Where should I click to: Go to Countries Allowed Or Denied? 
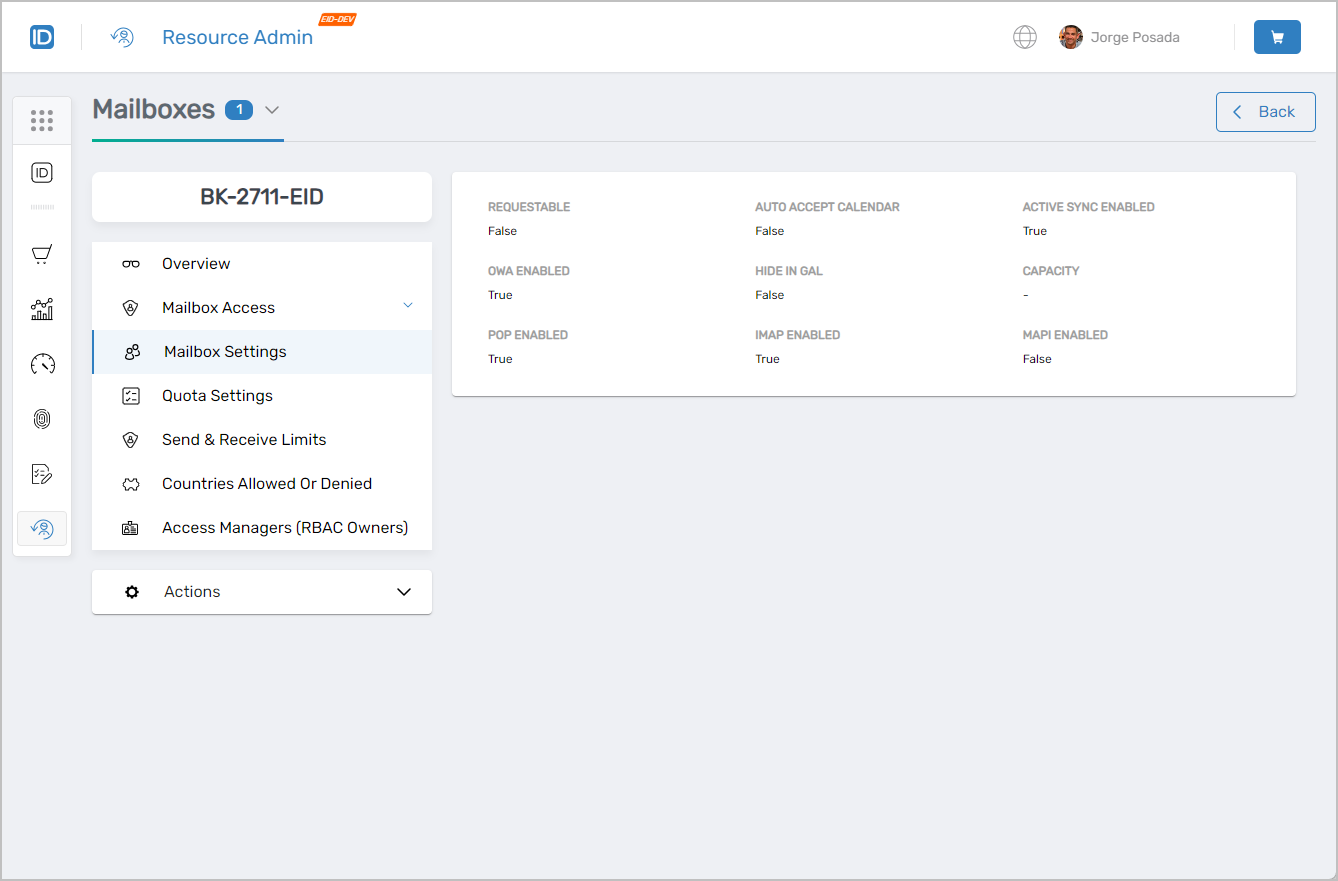(267, 484)
